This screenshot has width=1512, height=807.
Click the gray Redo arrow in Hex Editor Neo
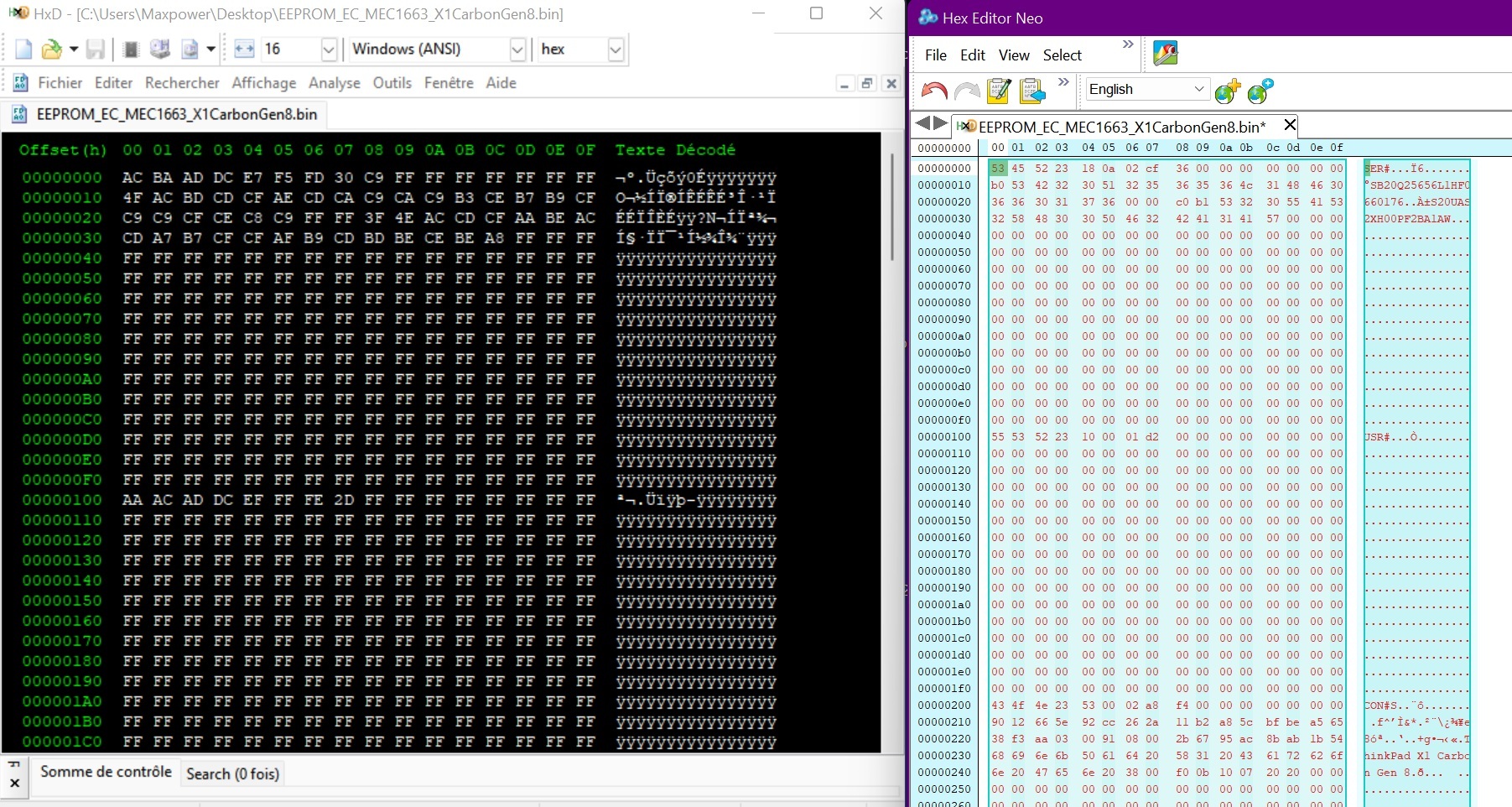(x=967, y=91)
